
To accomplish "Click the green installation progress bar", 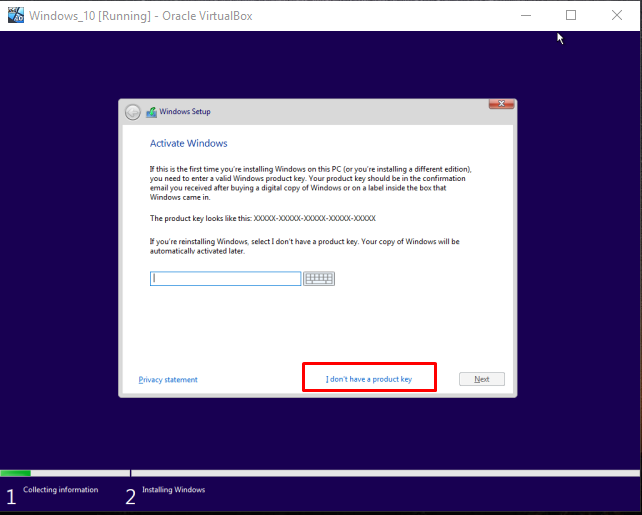I will pos(16,472).
